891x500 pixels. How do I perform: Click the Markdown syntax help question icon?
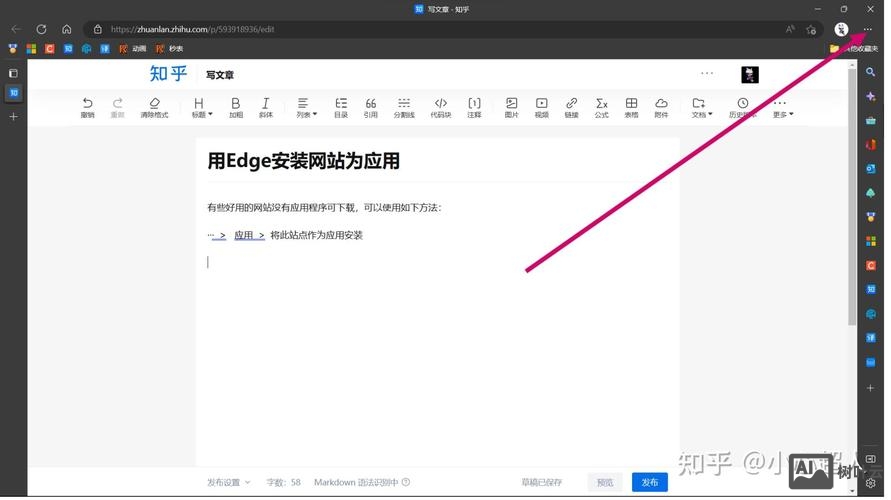[x=406, y=482]
